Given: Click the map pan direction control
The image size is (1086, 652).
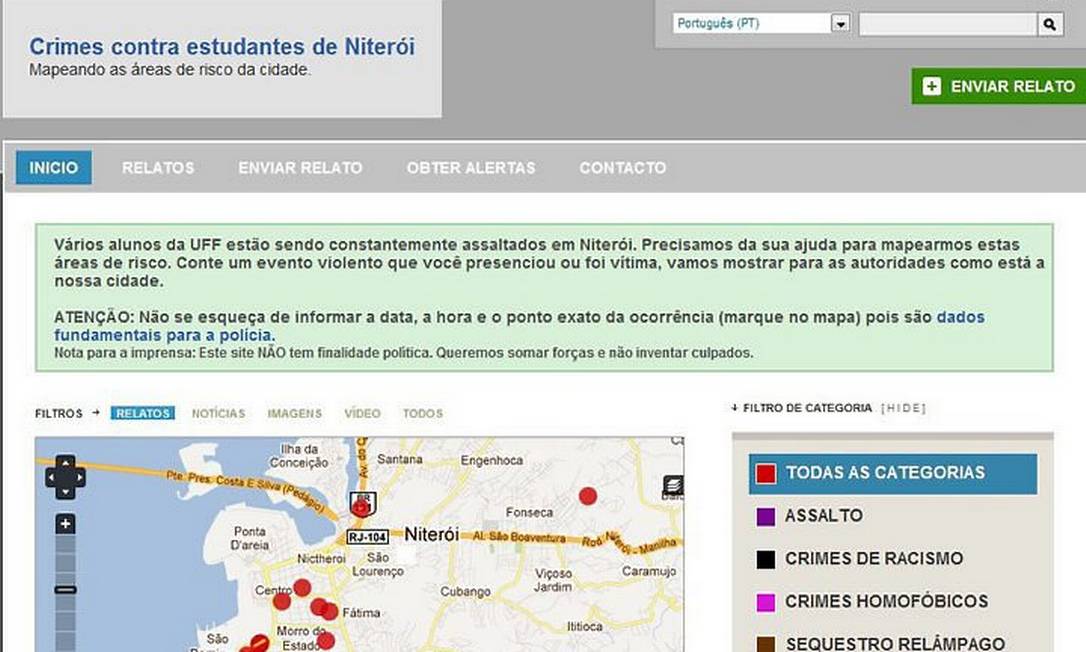Looking at the screenshot, I should click(x=65, y=477).
